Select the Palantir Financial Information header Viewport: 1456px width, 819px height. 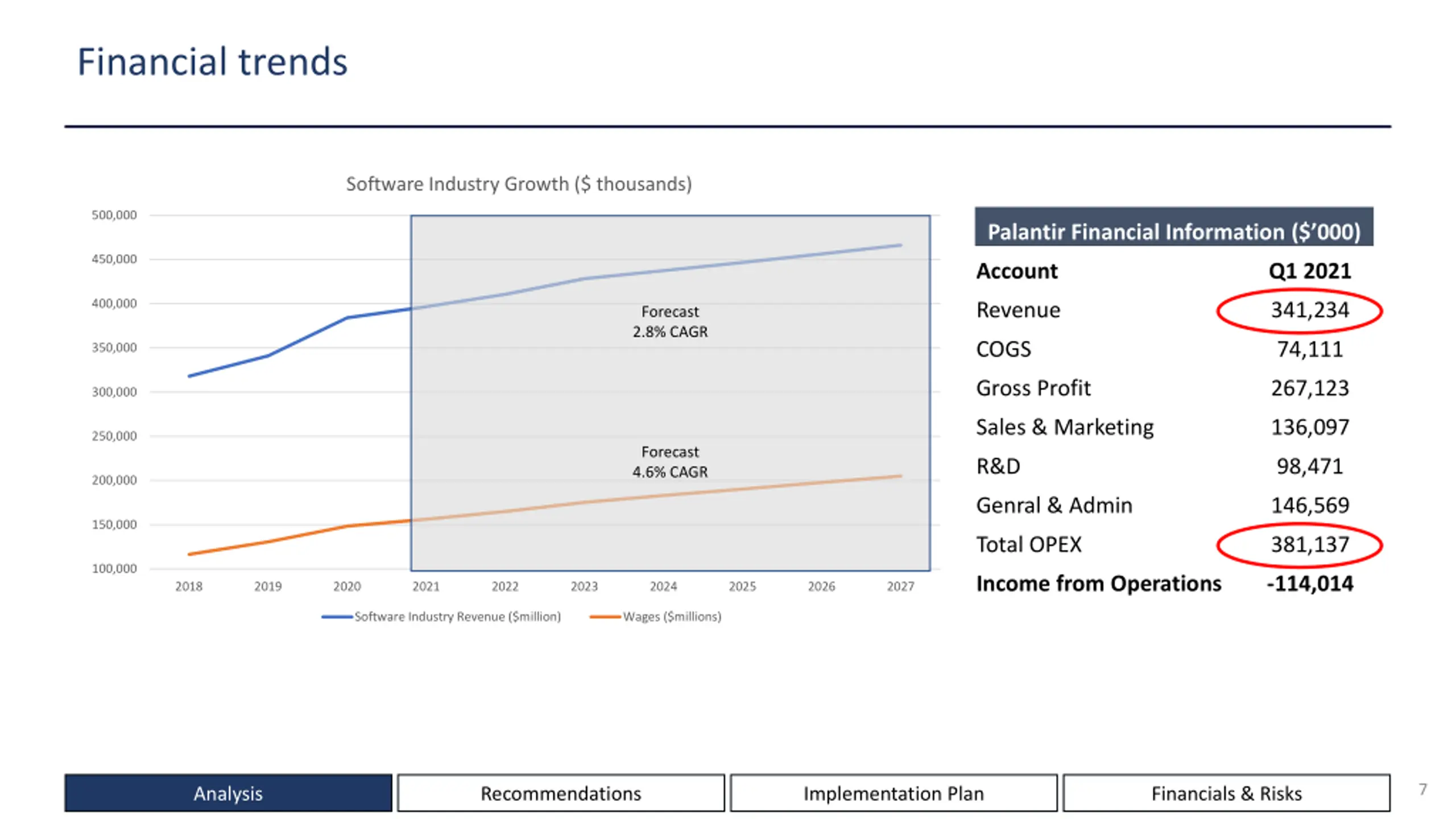(1173, 231)
